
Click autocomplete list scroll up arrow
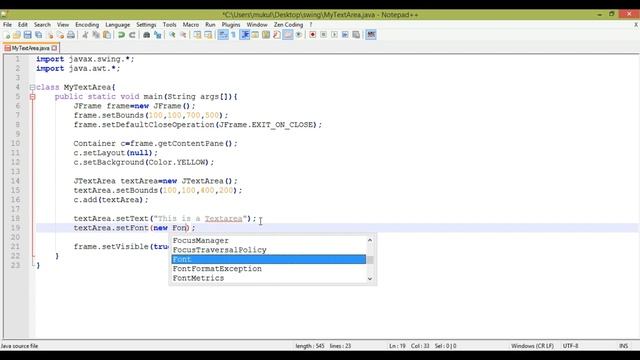pyautogui.click(x=370, y=240)
